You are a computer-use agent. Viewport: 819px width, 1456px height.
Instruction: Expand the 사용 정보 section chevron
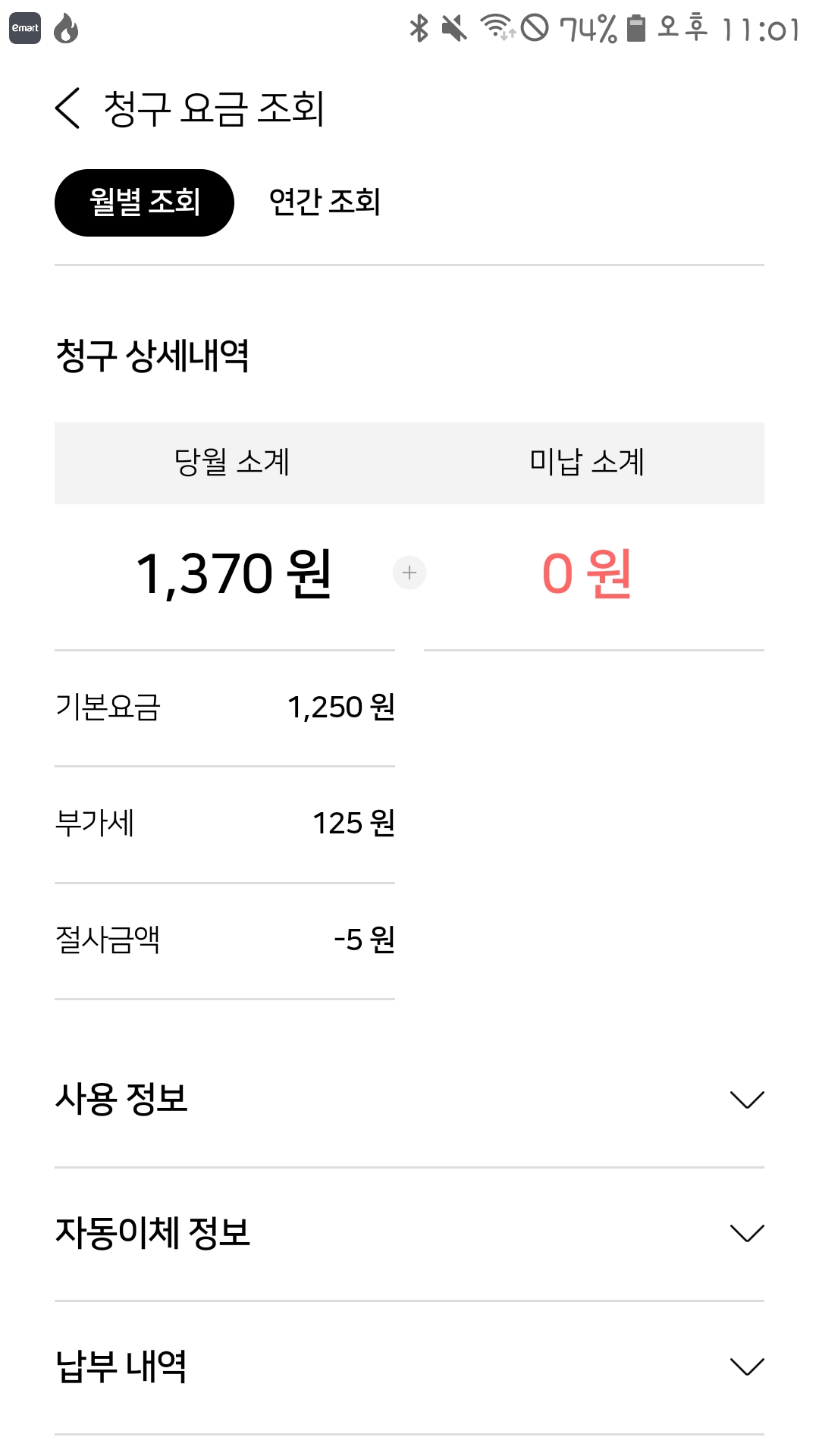click(746, 1100)
